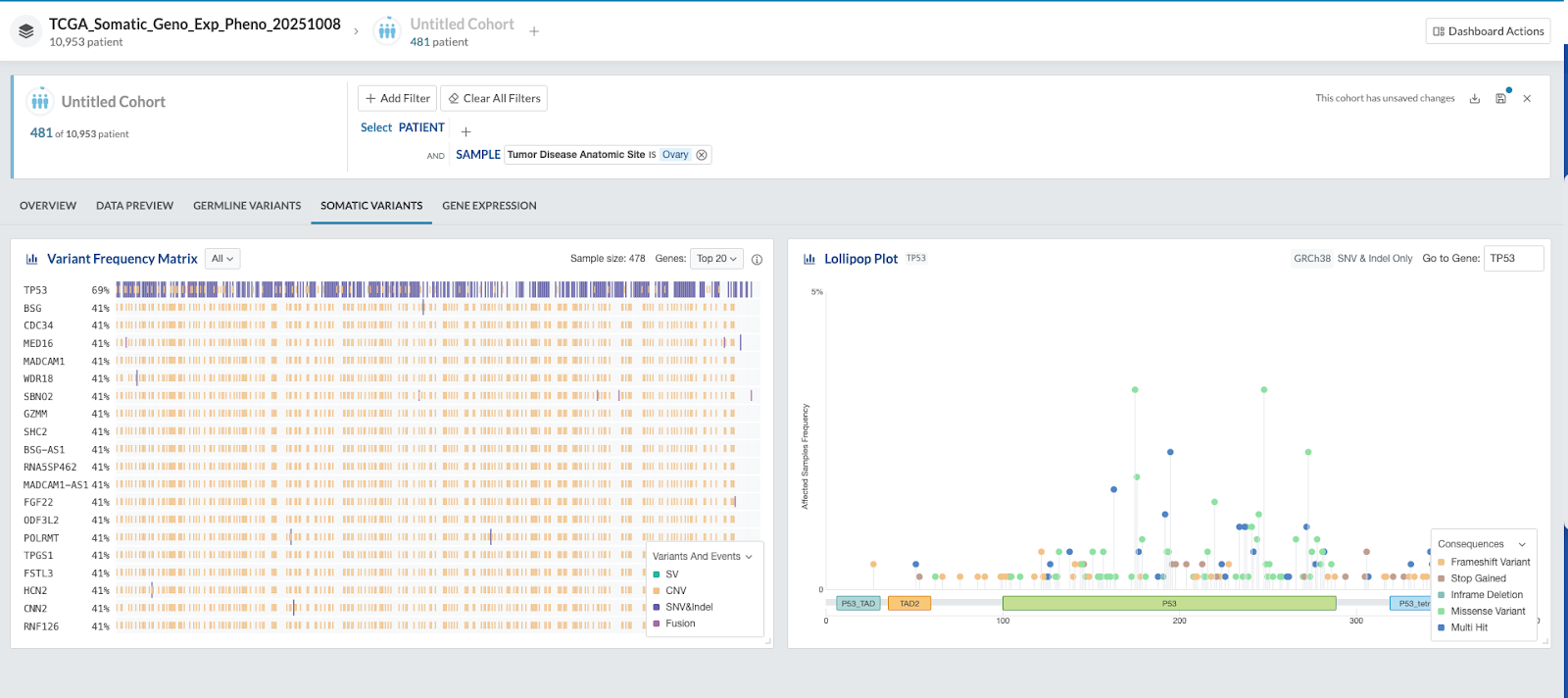Image resolution: width=1568 pixels, height=698 pixels.
Task: Open Dashboard Actions
Action: pos(1488,31)
